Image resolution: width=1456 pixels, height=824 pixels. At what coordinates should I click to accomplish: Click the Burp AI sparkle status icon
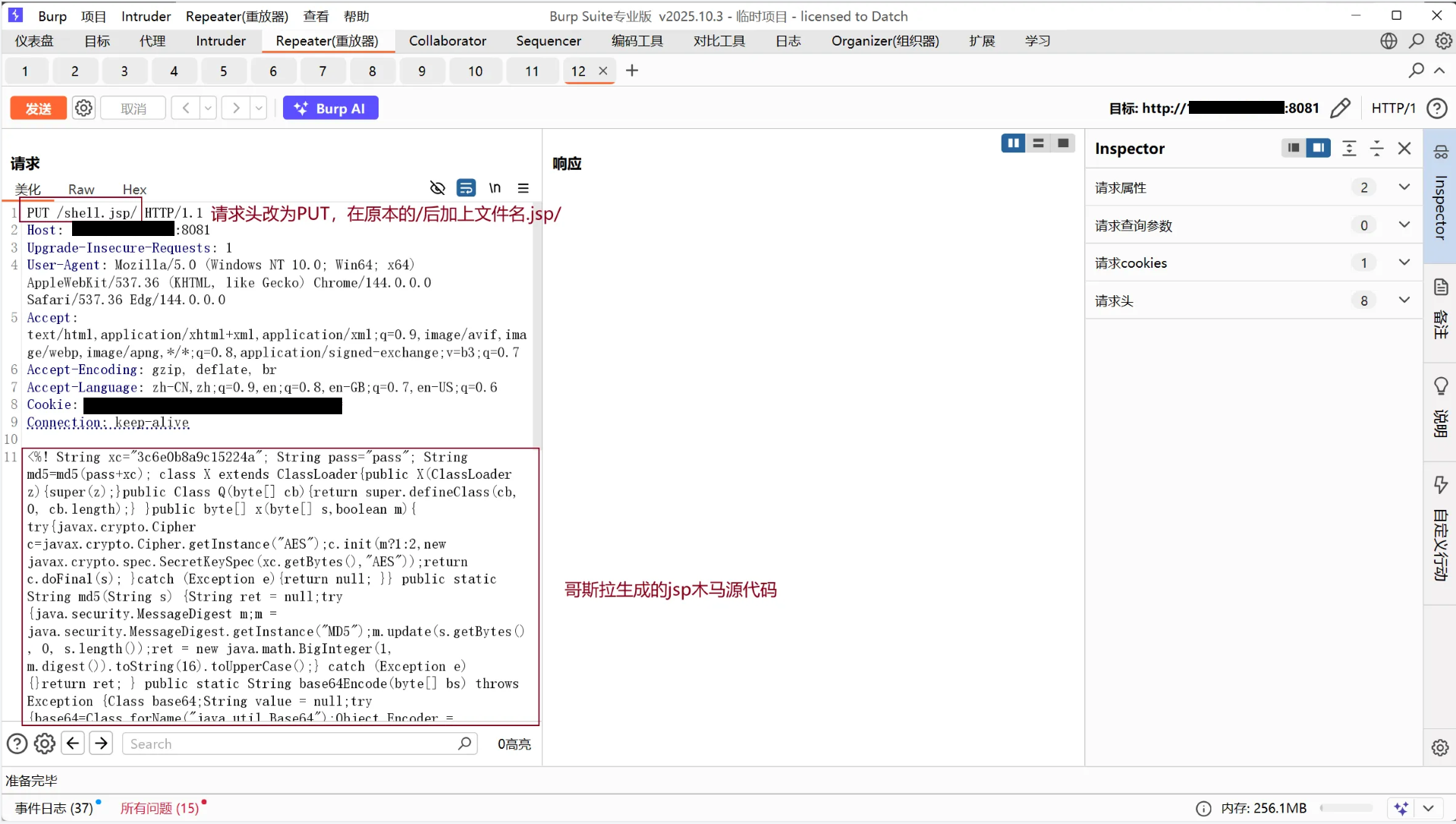1401,808
